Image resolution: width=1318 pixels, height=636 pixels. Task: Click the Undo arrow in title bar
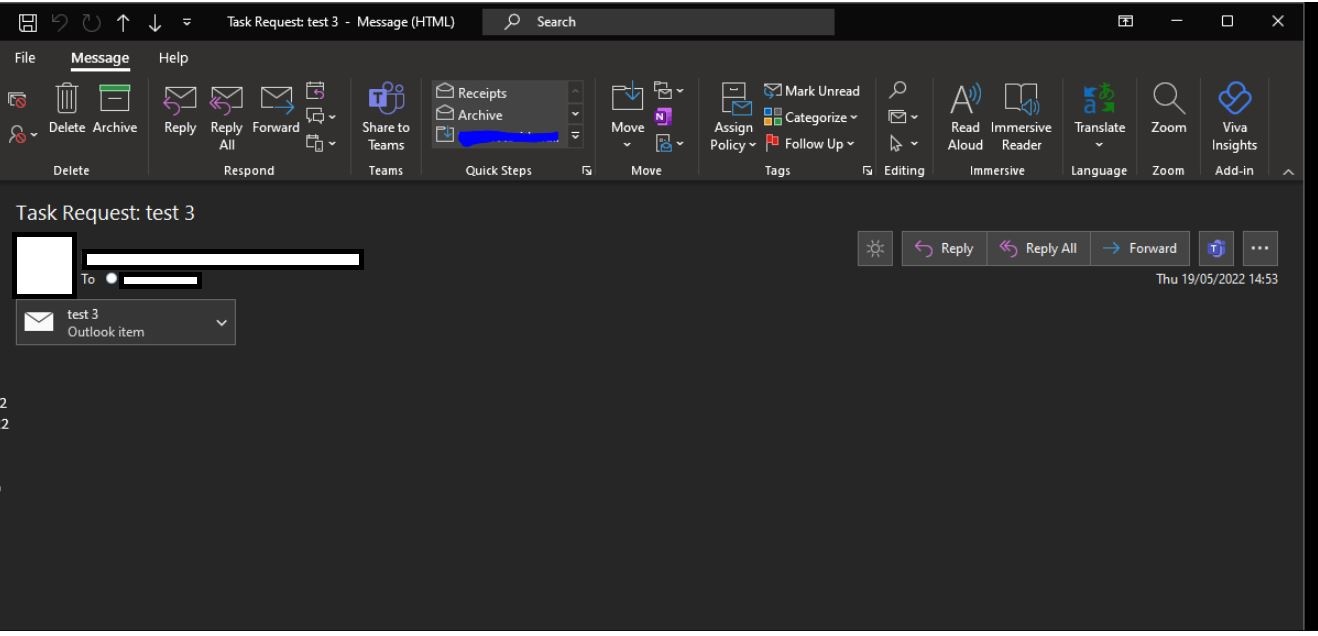59,22
